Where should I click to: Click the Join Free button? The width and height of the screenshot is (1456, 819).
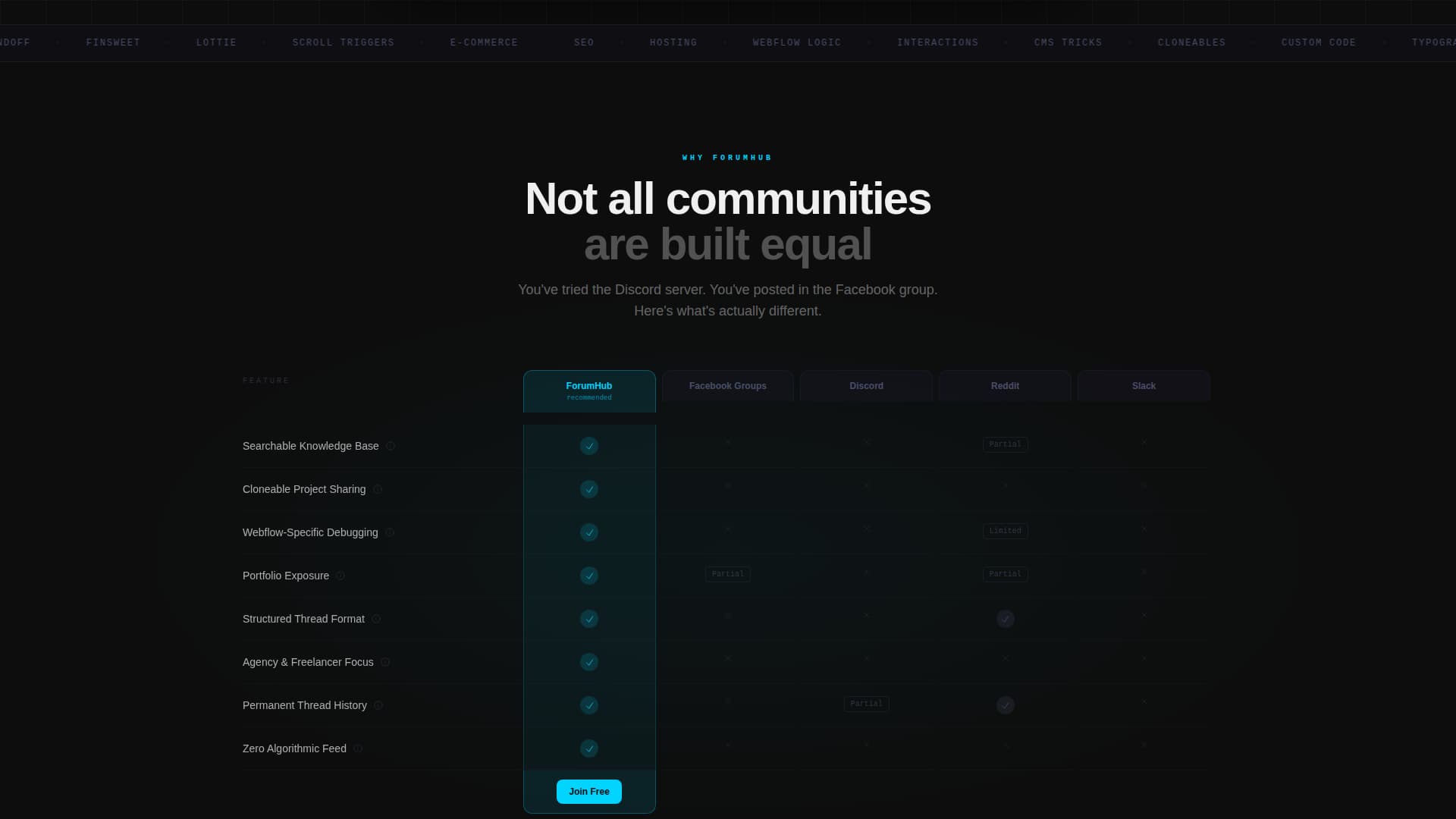(x=589, y=792)
